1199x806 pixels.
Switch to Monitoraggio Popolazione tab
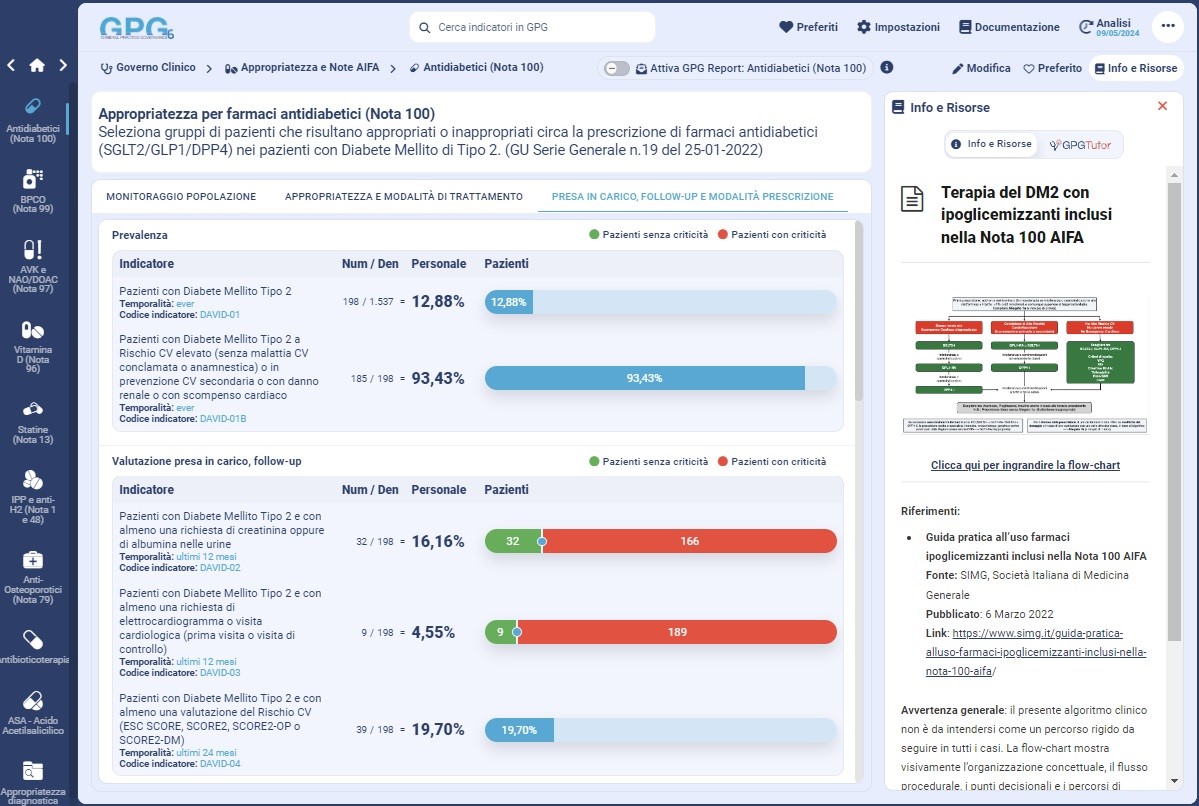181,197
